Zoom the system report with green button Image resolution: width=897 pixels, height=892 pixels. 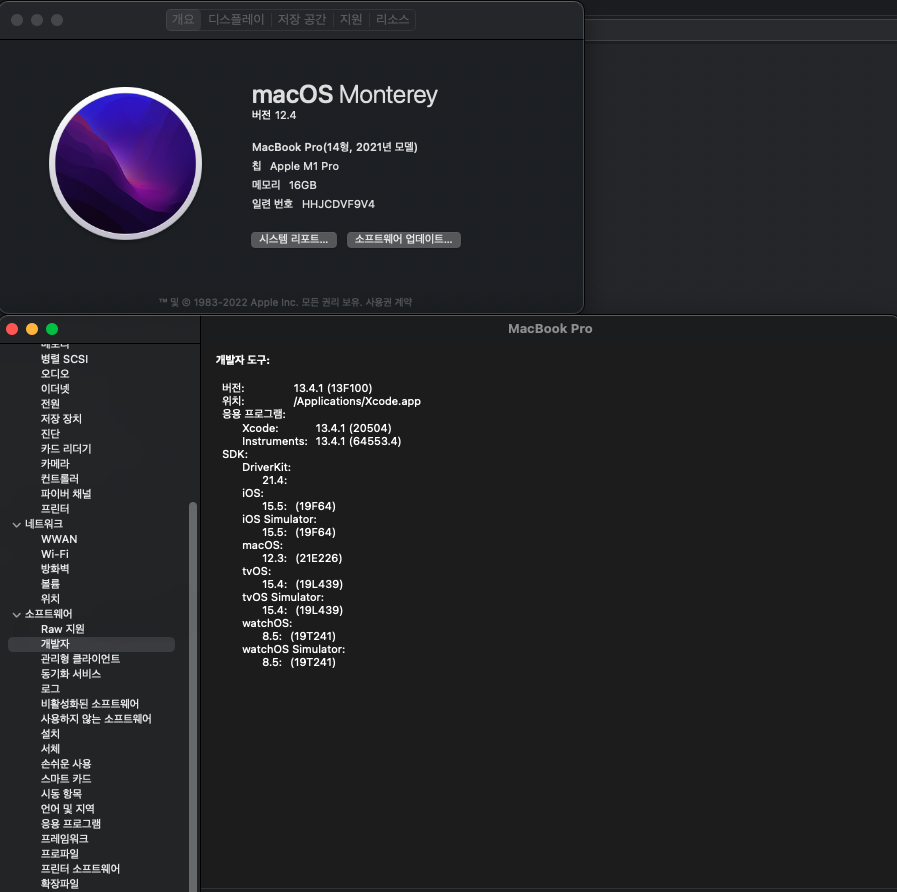click(52, 329)
